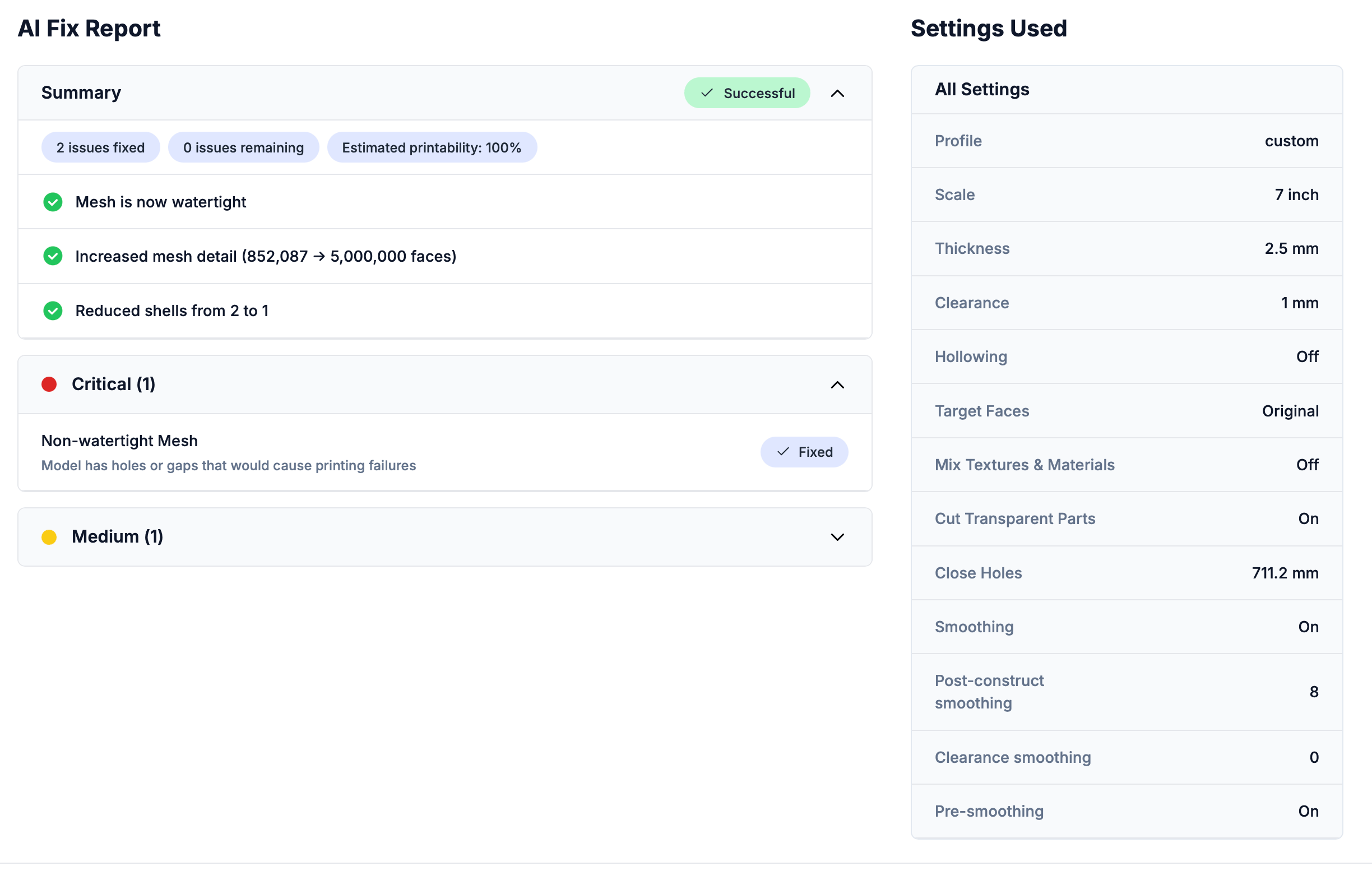Click green check icon beside 'Reduced shells'
The height and width of the screenshot is (880, 1372).
tap(53, 311)
